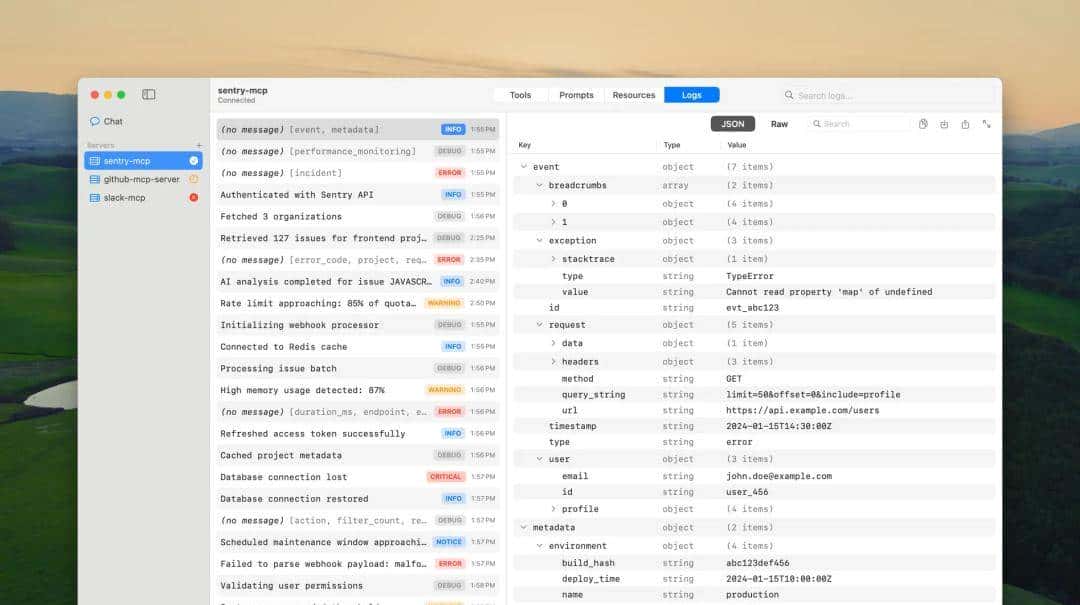This screenshot has height=605, width=1080.
Task: Open the Chat section
Action: click(113, 121)
